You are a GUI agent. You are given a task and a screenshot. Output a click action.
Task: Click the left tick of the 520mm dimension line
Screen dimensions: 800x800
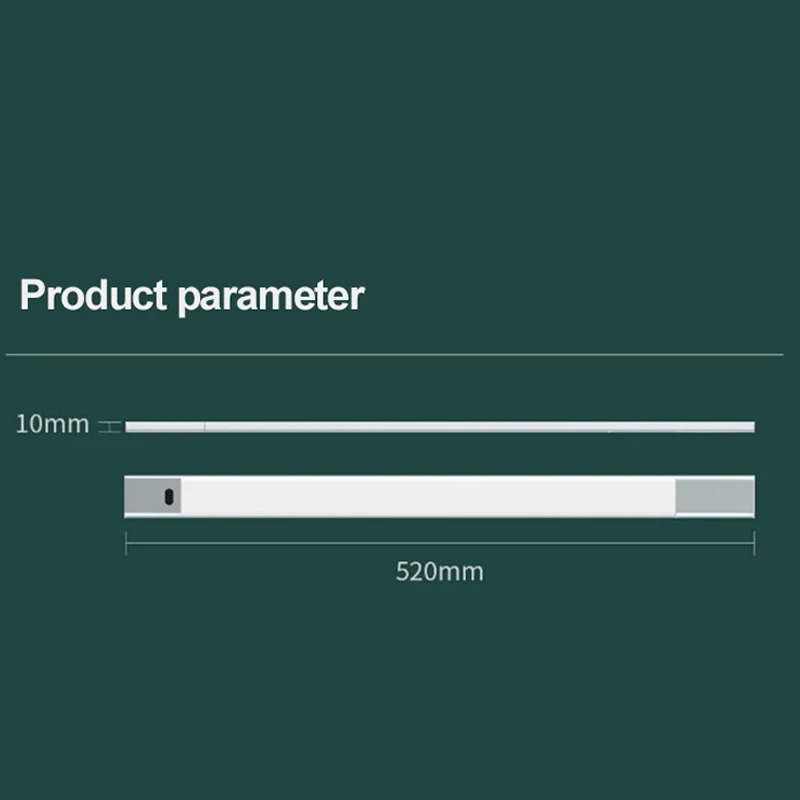(x=126, y=543)
